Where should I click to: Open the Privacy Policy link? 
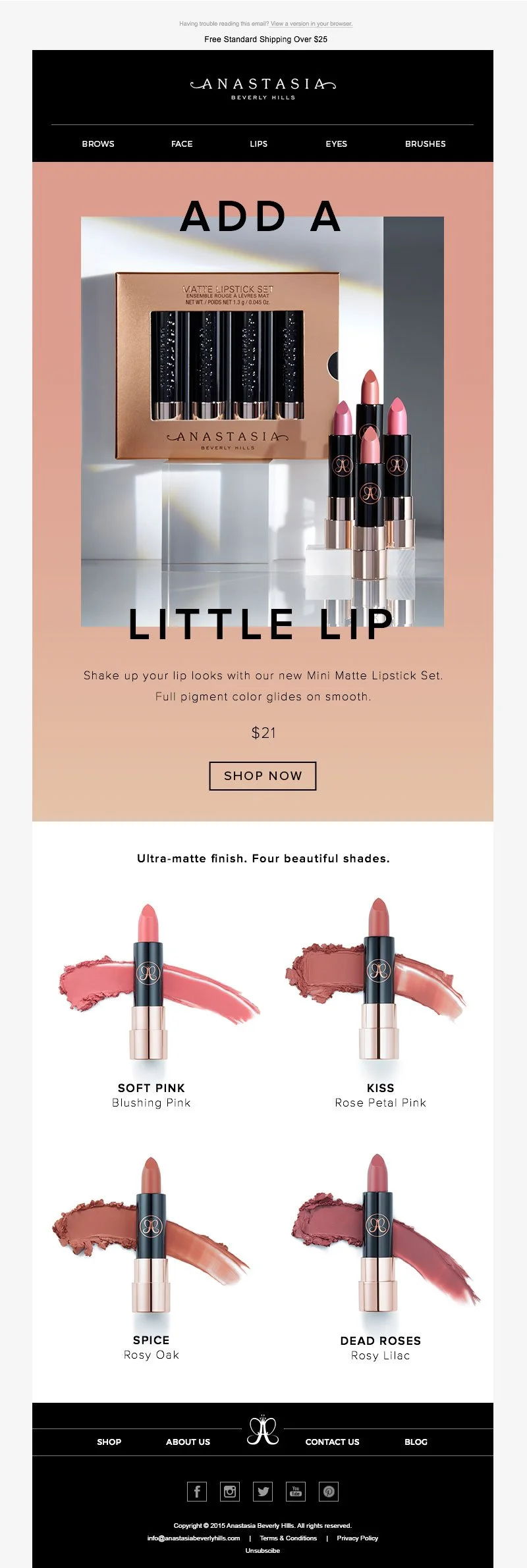click(x=358, y=1538)
